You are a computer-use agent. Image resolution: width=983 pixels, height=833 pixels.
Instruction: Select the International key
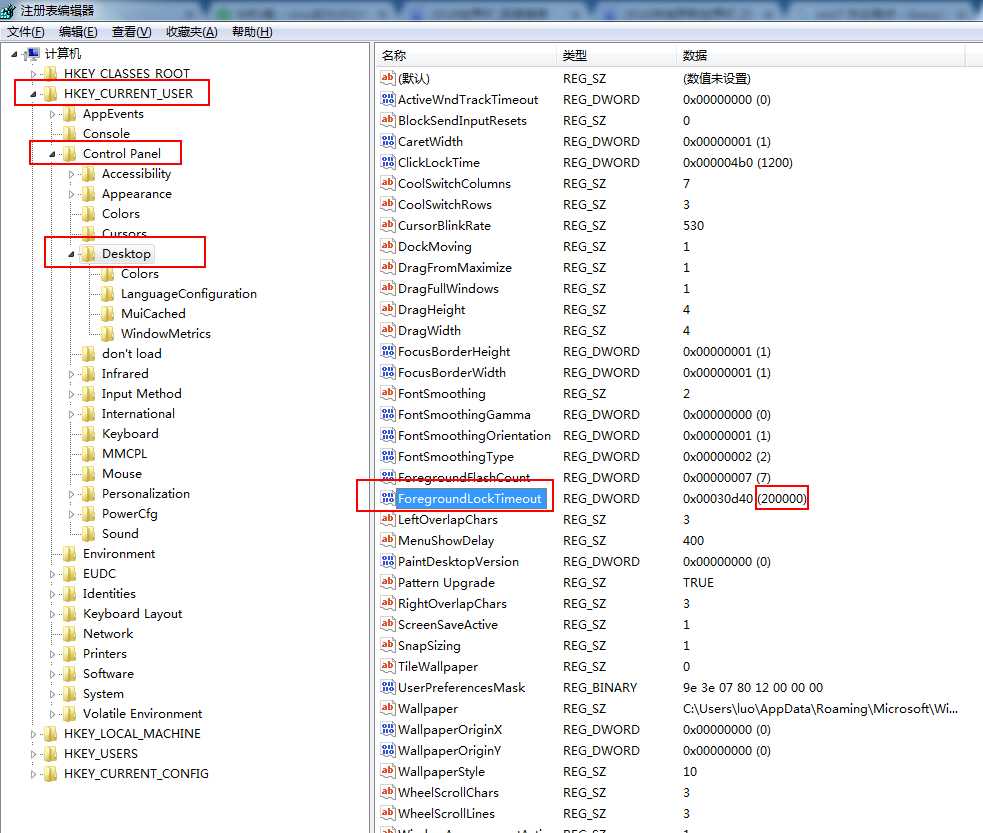click(x=139, y=414)
